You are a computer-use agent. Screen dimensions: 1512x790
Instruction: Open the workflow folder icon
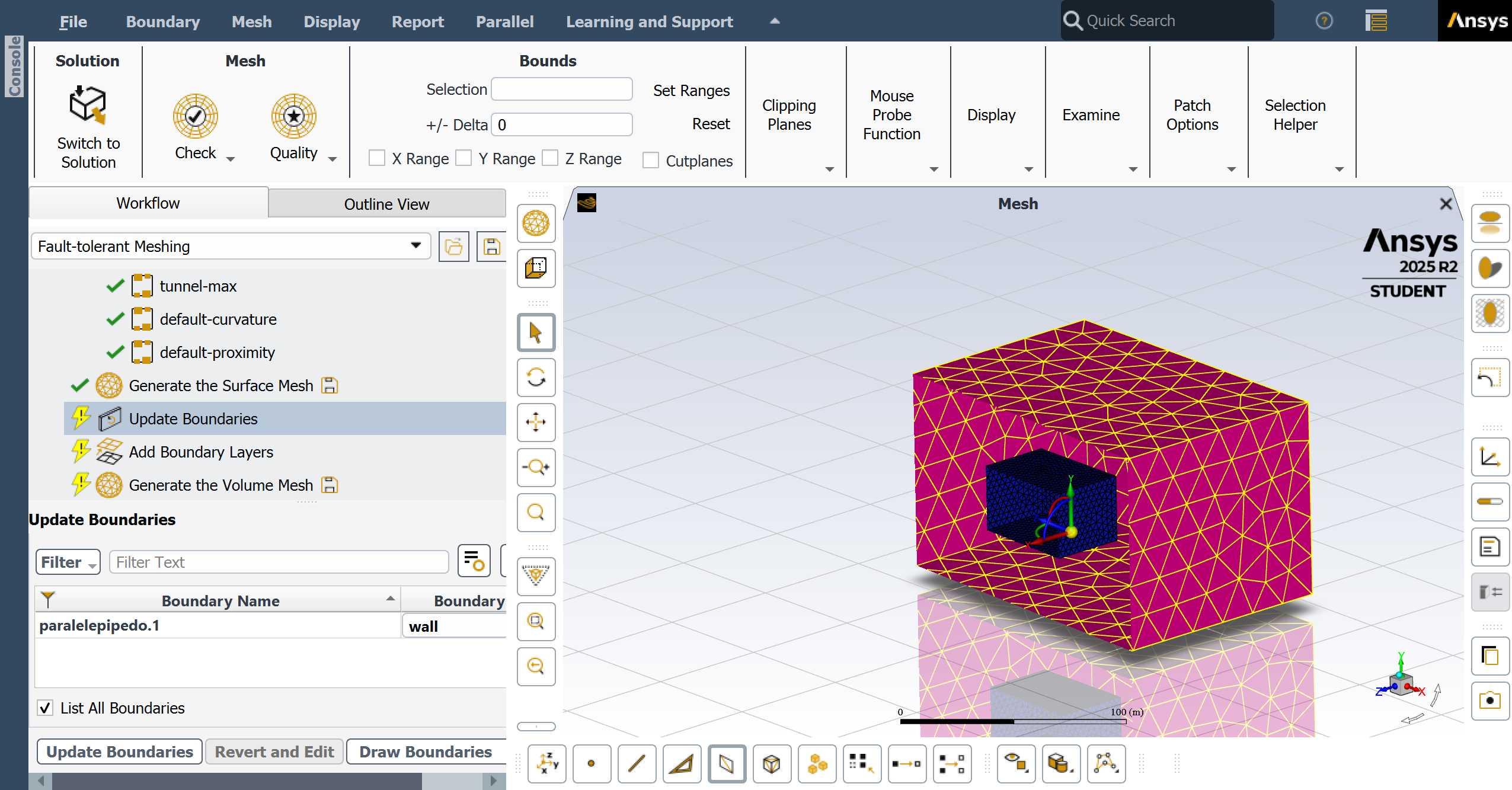click(x=453, y=247)
